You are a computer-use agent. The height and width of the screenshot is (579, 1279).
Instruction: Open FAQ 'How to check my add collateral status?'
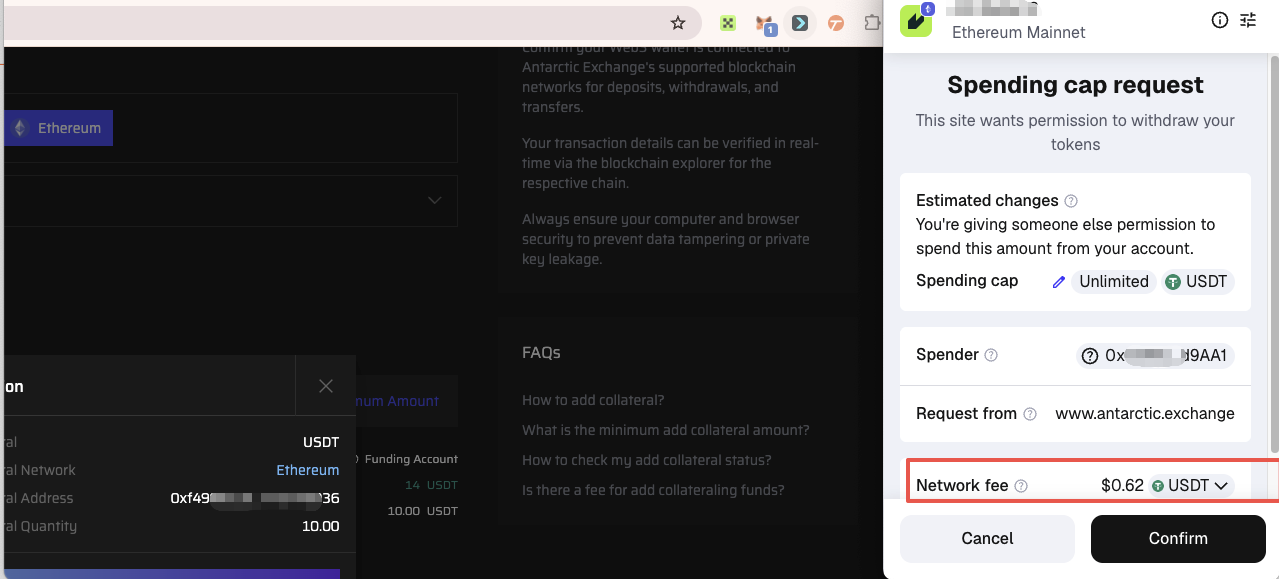[646, 460]
